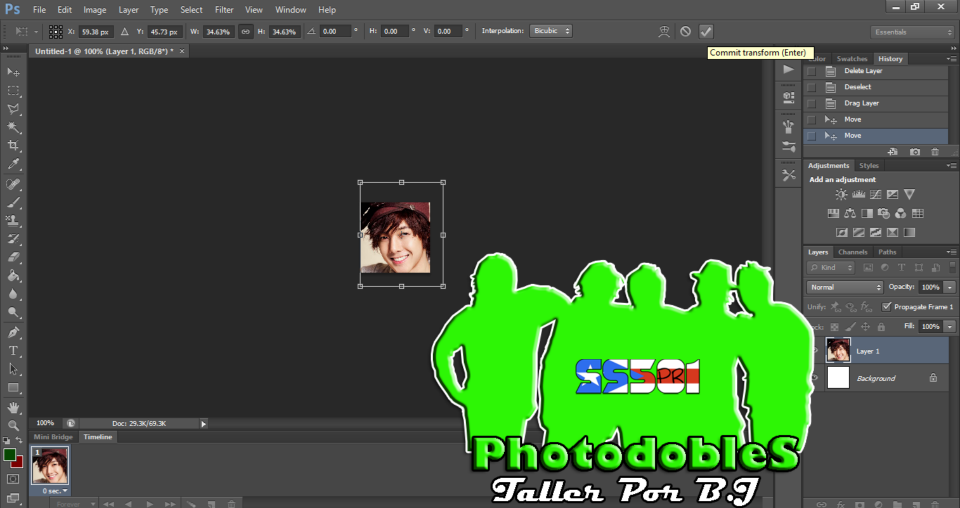Toggle Quick Mask mode
This screenshot has width=960, height=508.
click(x=13, y=479)
